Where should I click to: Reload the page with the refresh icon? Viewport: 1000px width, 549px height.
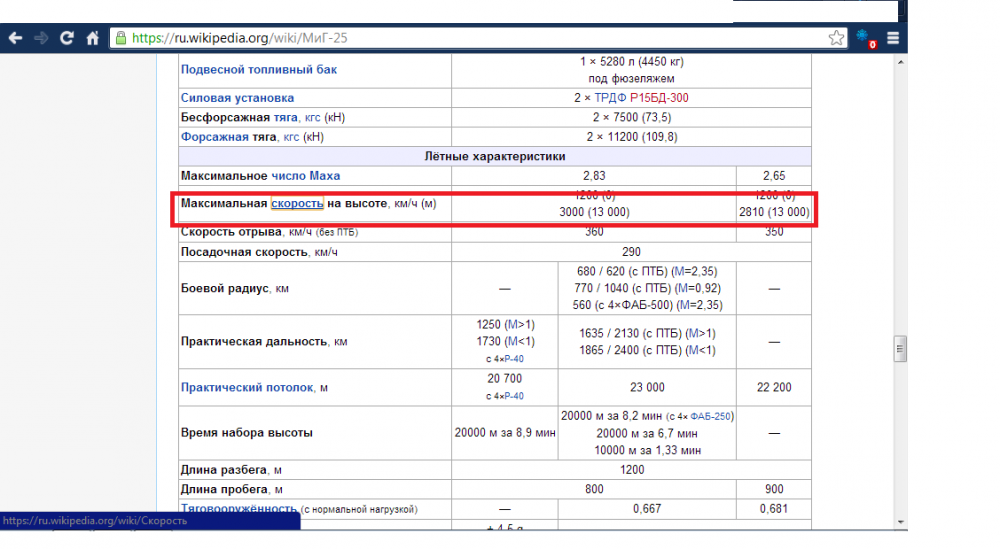66,38
